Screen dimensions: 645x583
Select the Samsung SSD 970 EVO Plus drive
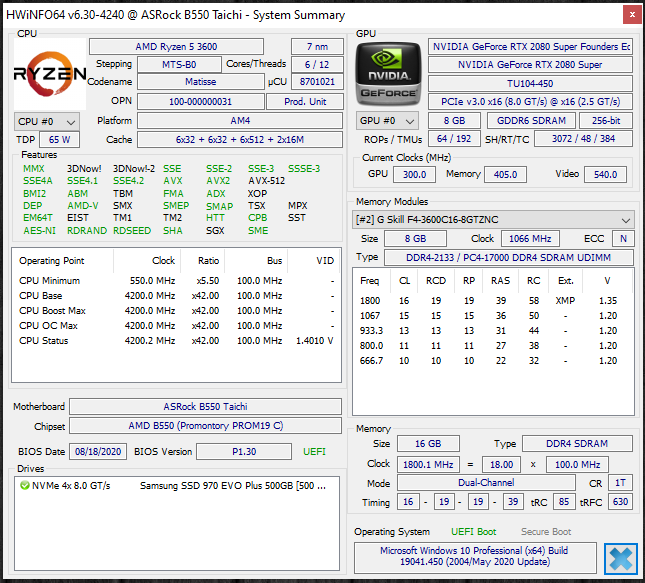tap(177, 485)
